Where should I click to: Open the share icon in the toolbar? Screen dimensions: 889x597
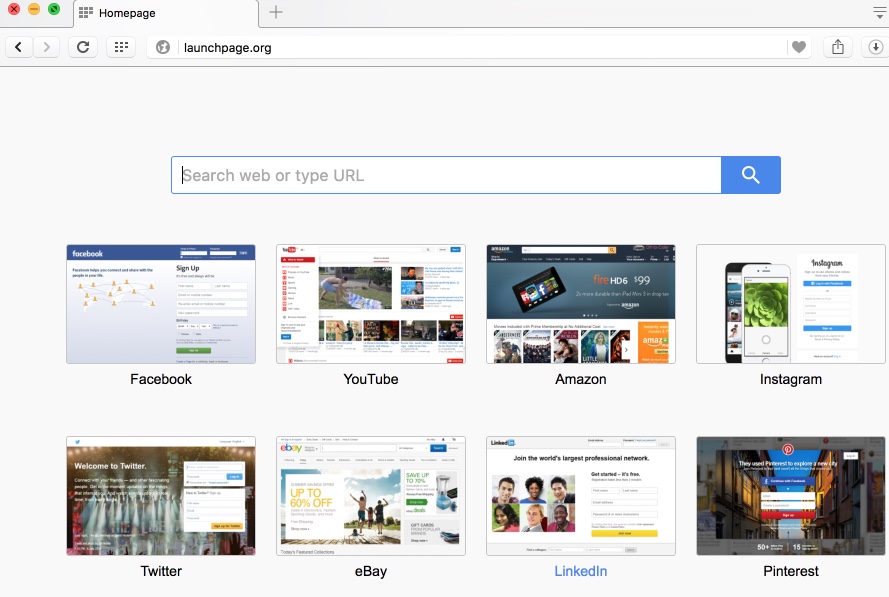click(838, 47)
